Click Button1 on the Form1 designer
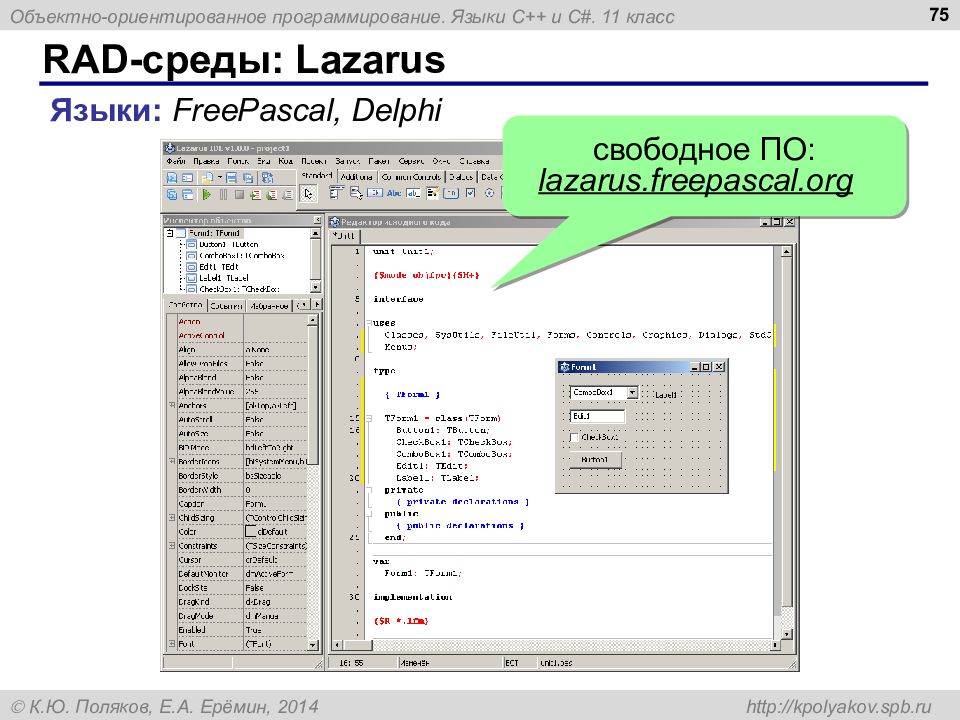This screenshot has width=960, height=720. [x=595, y=459]
